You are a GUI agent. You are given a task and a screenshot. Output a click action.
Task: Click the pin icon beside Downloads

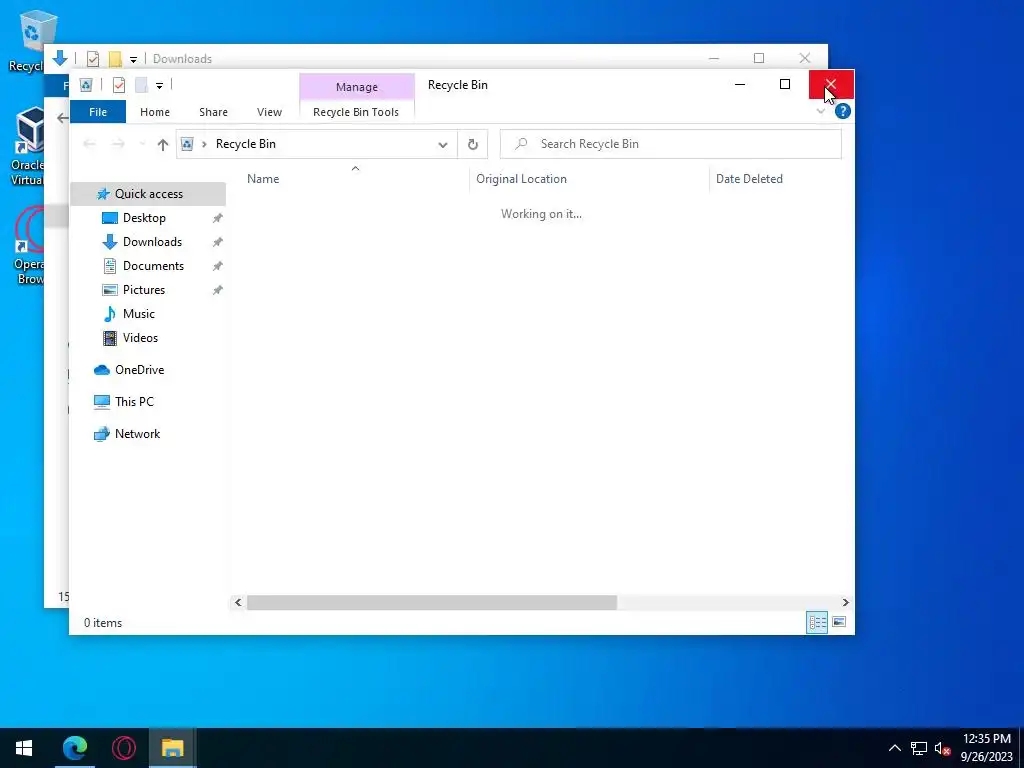pos(217,242)
